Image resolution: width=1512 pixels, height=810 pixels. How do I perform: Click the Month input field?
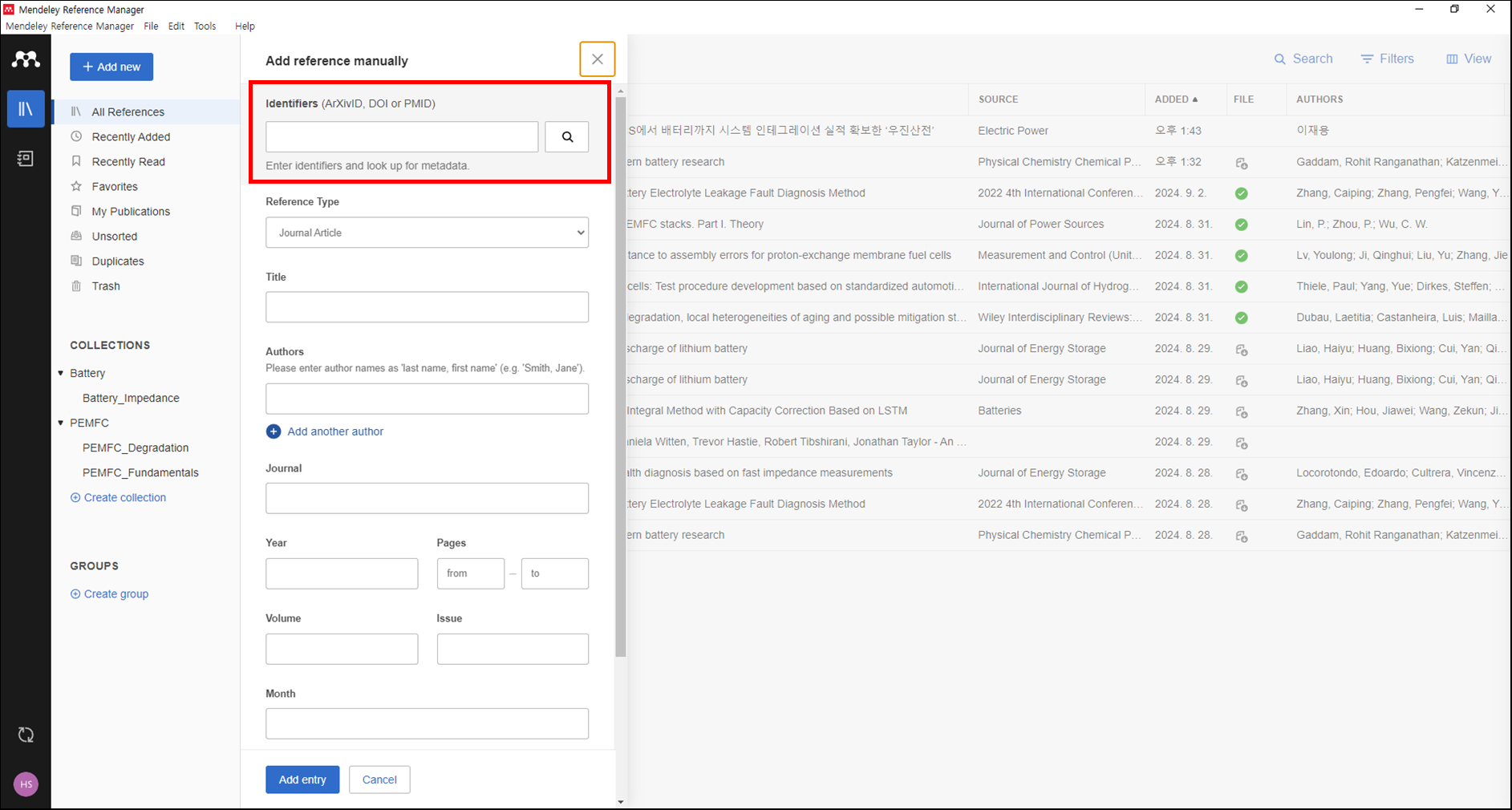[x=427, y=723]
